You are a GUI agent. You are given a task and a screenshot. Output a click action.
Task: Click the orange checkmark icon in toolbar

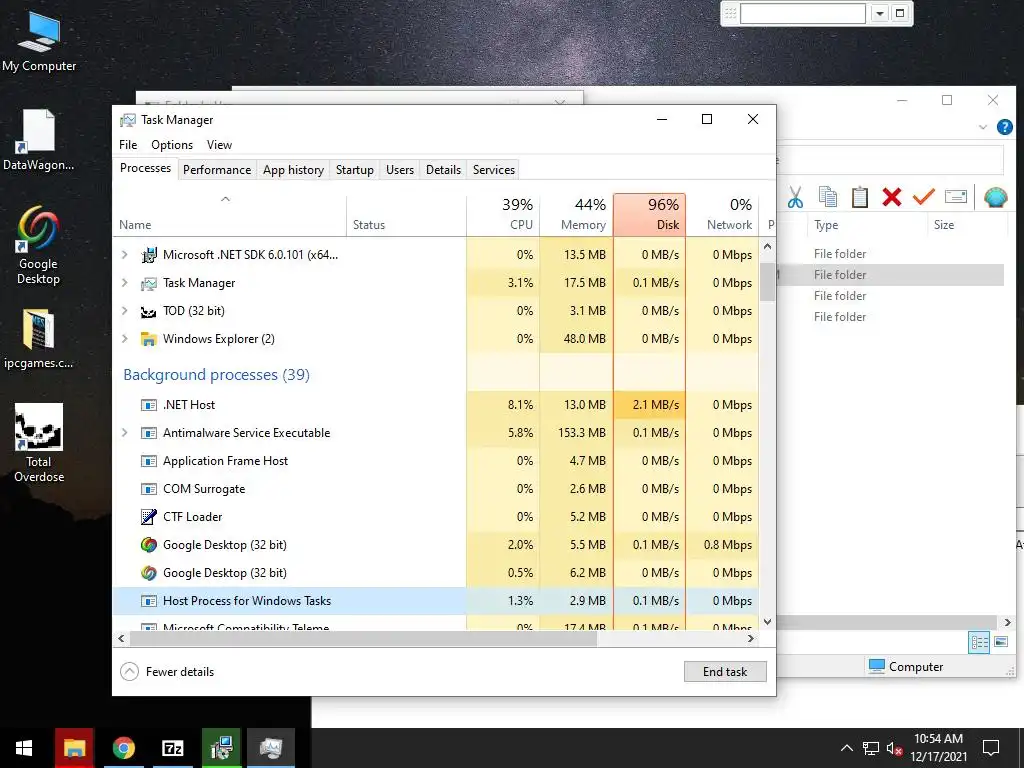pyautogui.click(x=923, y=196)
